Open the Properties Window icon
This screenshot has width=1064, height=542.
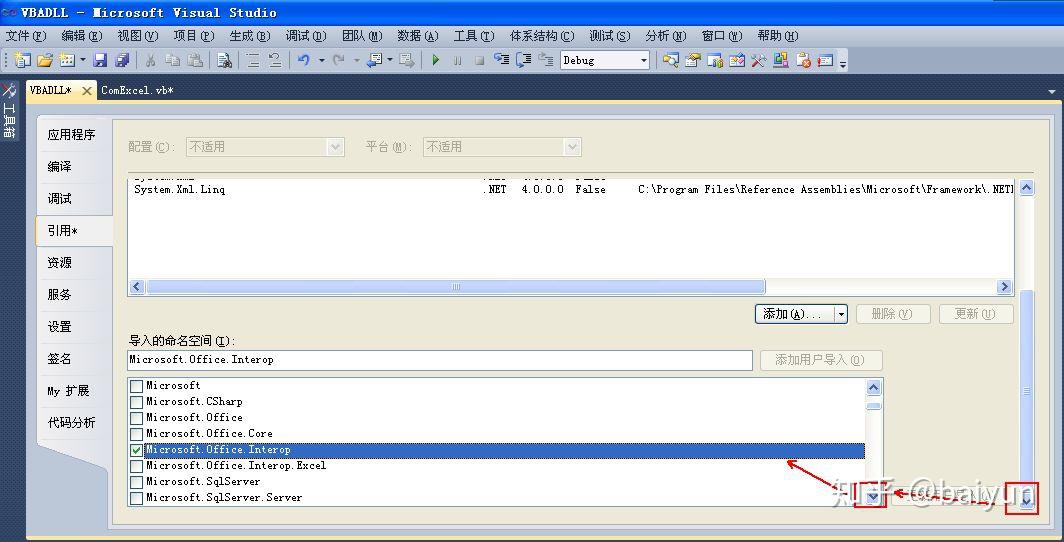coord(692,60)
